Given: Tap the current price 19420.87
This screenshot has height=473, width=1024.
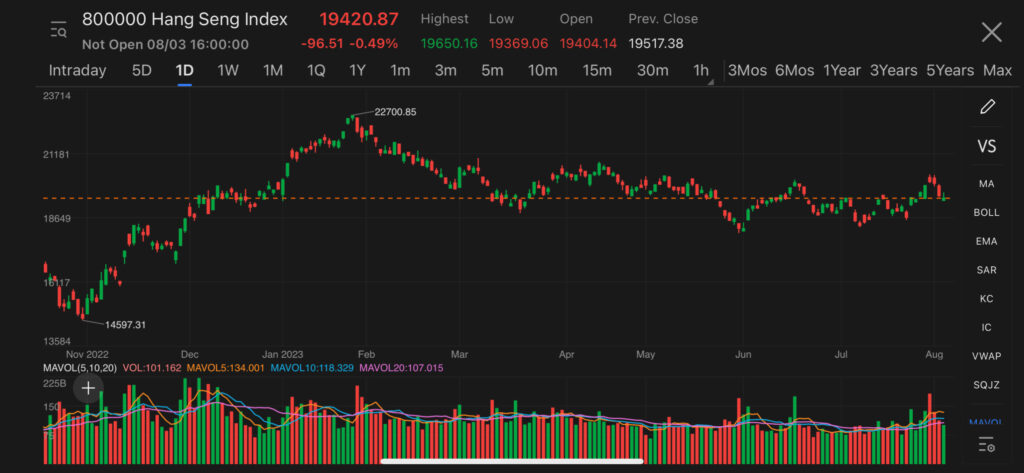Looking at the screenshot, I should (x=359, y=20).
